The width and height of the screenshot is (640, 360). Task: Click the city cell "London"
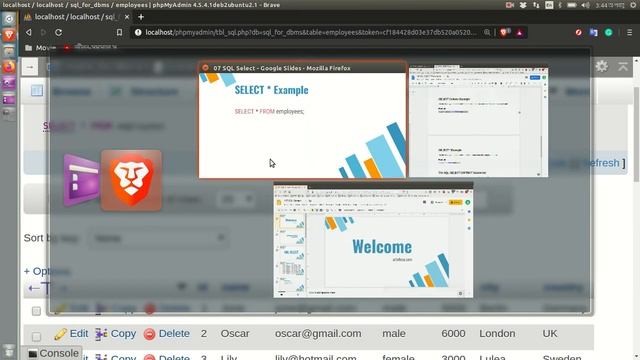coord(497,333)
